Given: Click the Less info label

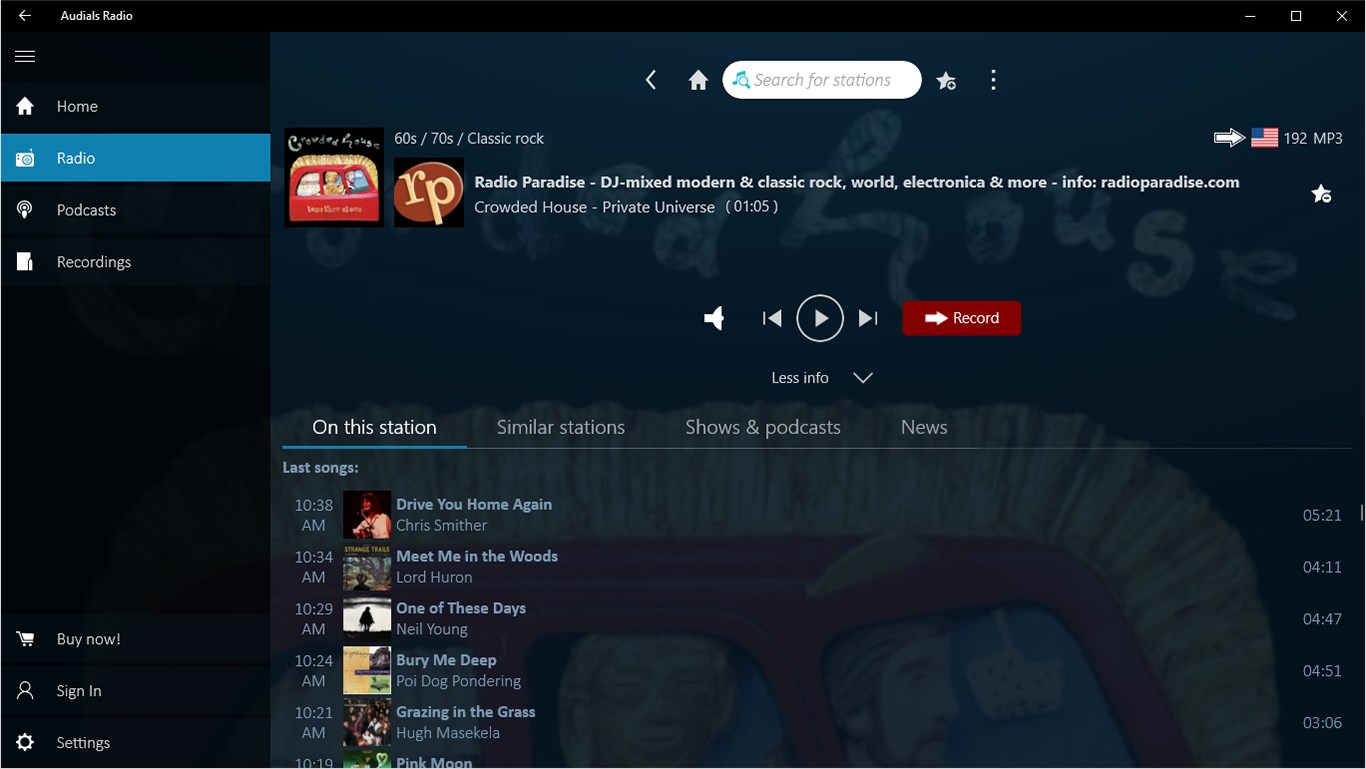Looking at the screenshot, I should pos(800,378).
